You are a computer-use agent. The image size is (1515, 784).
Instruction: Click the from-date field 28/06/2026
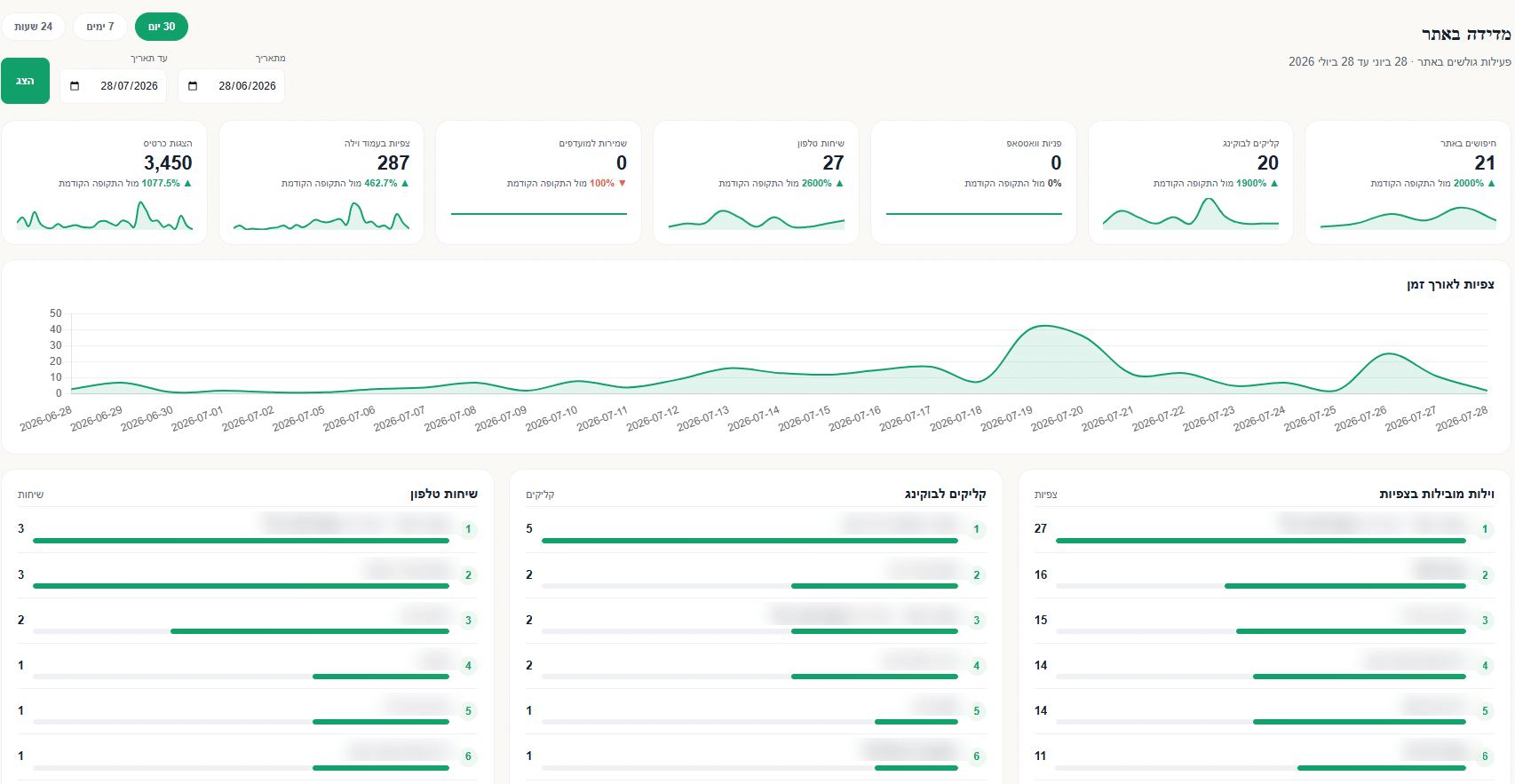(232, 86)
